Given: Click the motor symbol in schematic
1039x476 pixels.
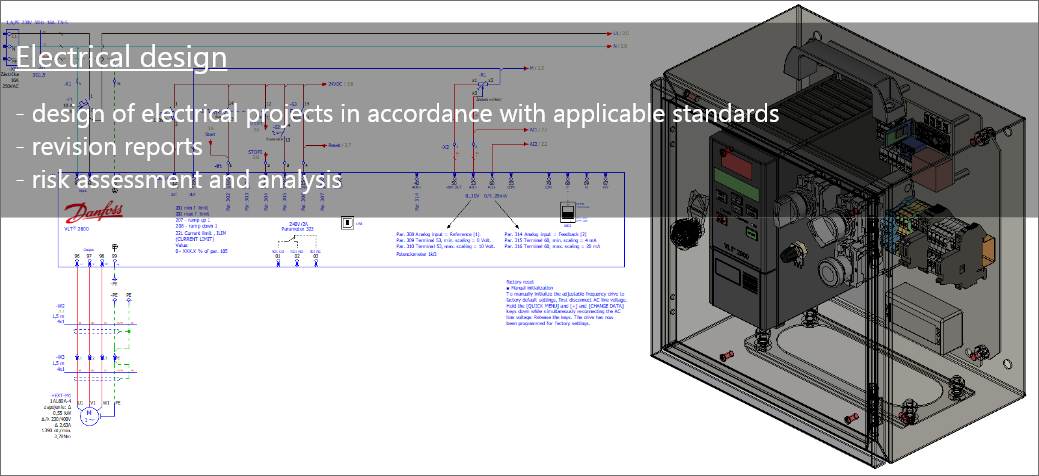Looking at the screenshot, I should [89, 416].
